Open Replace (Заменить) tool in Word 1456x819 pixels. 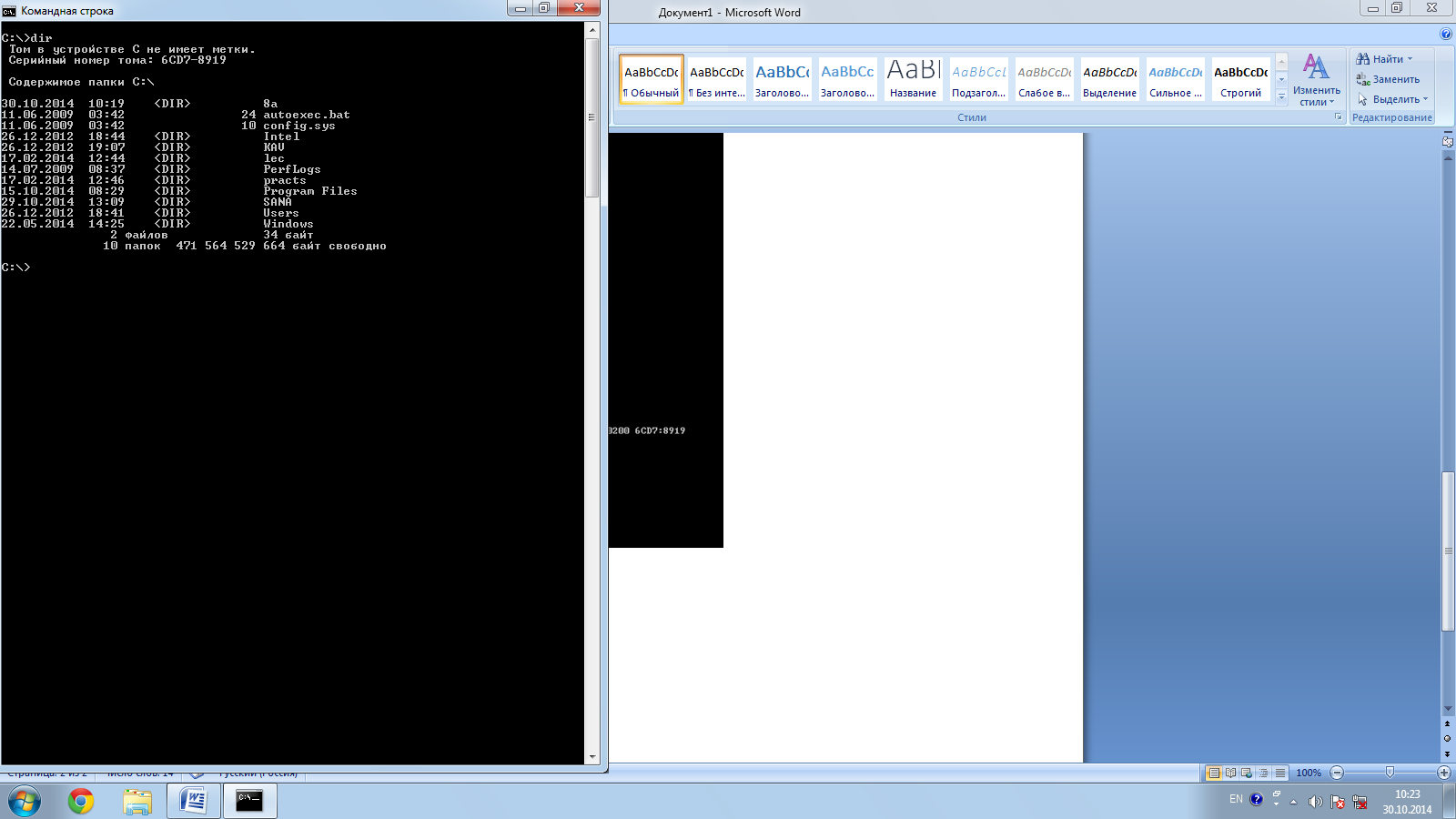[x=1388, y=79]
